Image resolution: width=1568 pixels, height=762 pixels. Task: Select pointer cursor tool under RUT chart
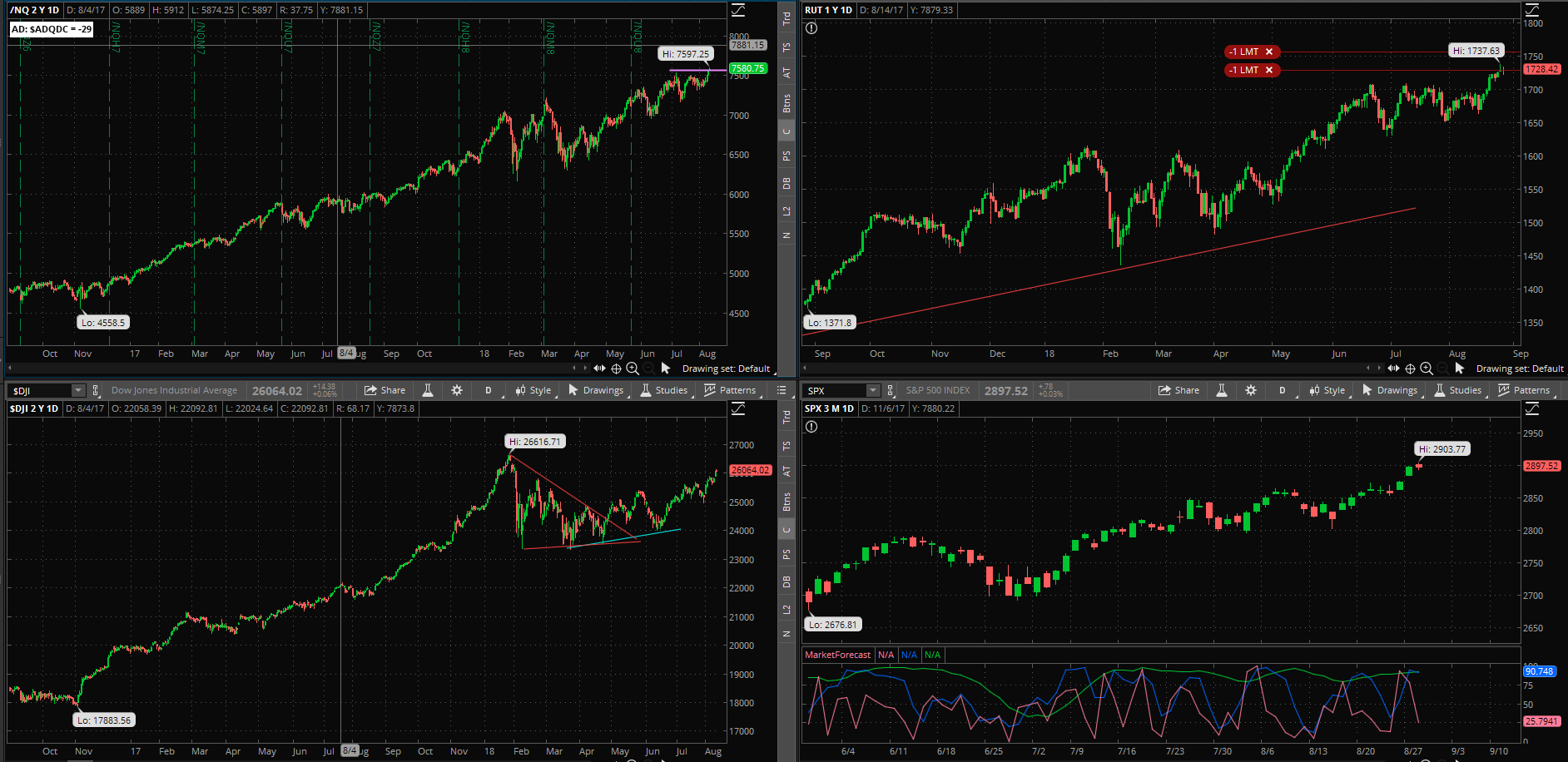(1459, 369)
